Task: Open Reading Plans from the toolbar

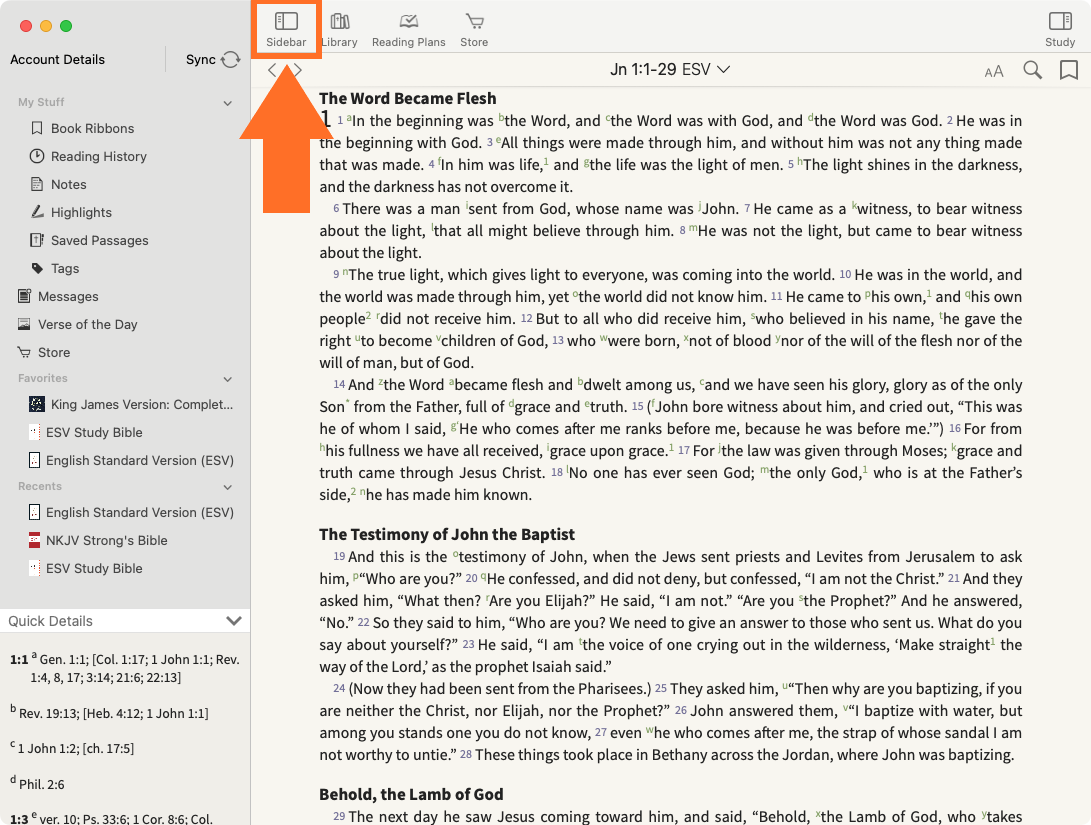Action: click(408, 30)
